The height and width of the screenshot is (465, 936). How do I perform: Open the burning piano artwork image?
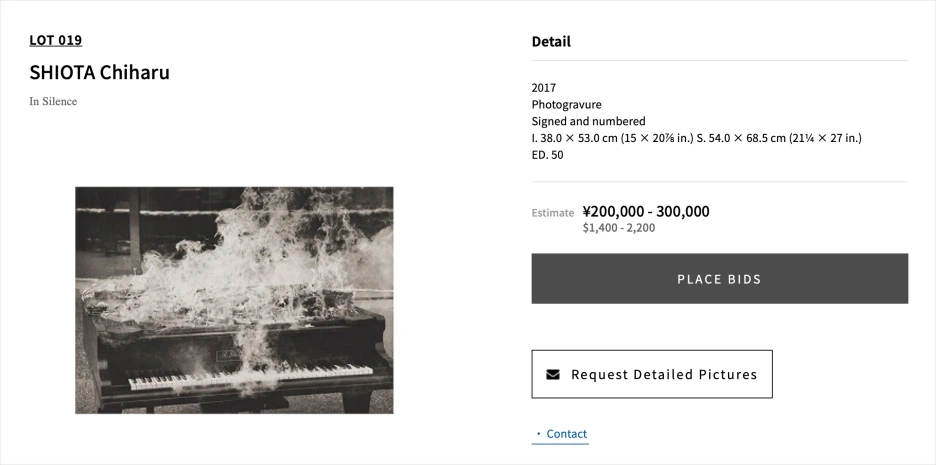click(234, 299)
